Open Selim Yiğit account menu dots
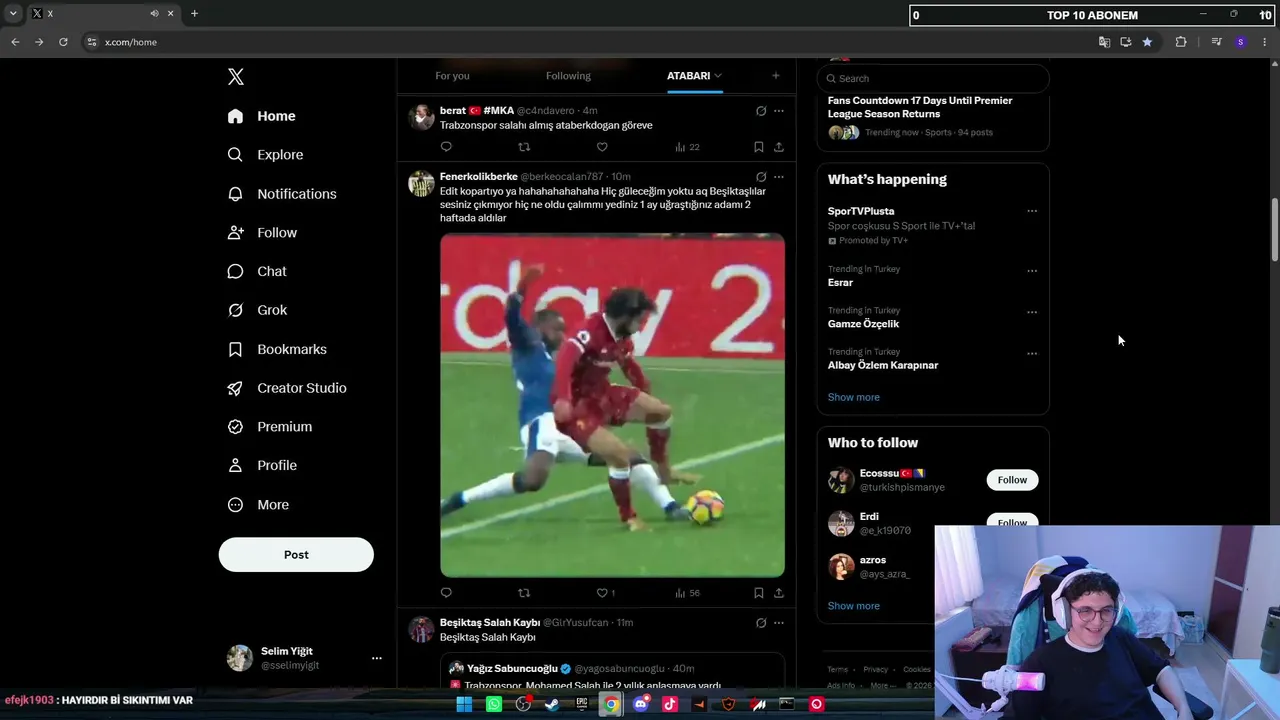1280x720 pixels. [x=377, y=658]
